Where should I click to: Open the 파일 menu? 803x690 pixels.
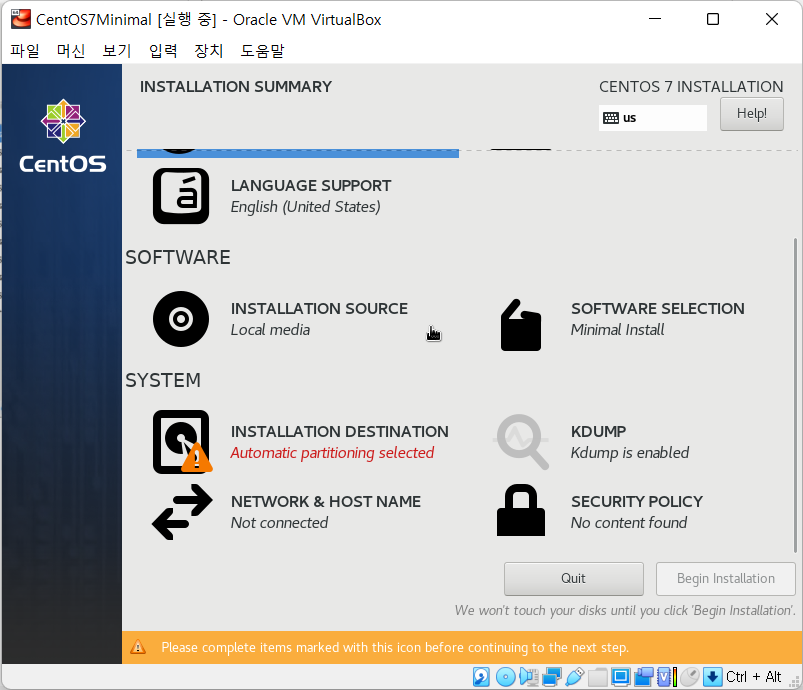25,51
